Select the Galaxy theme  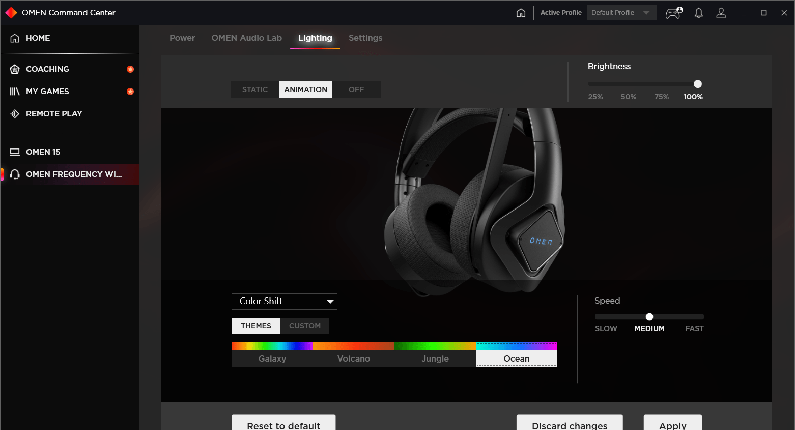point(272,359)
